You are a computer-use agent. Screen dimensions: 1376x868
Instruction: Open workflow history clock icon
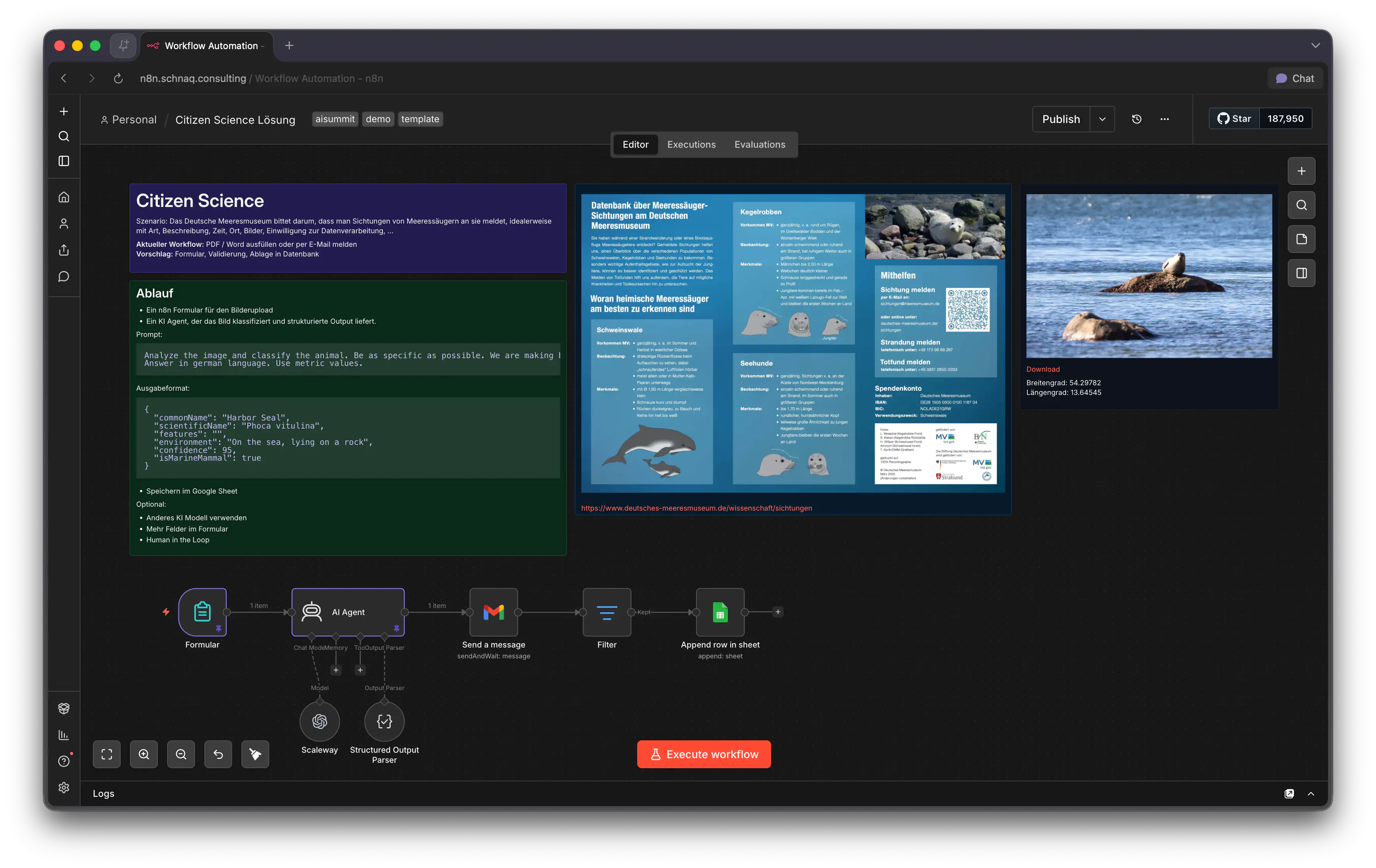coord(1136,119)
